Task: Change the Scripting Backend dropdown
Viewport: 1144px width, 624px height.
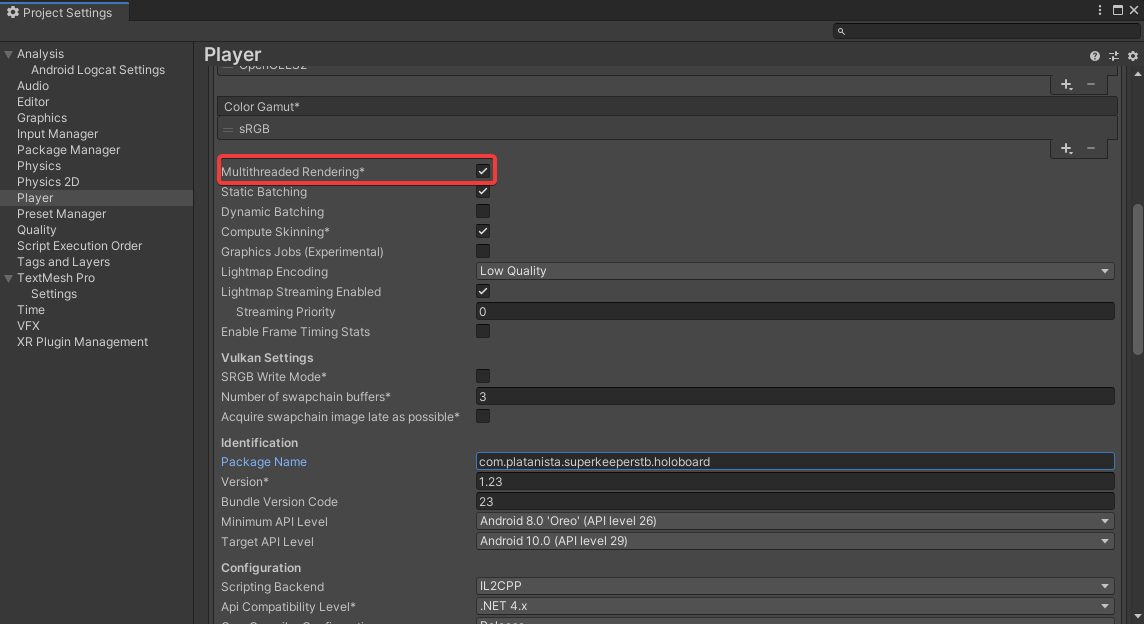Action: [795, 586]
